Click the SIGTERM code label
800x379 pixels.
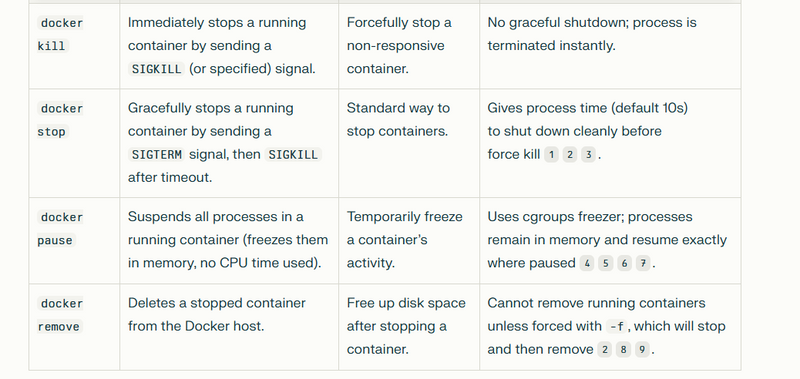coord(157,155)
